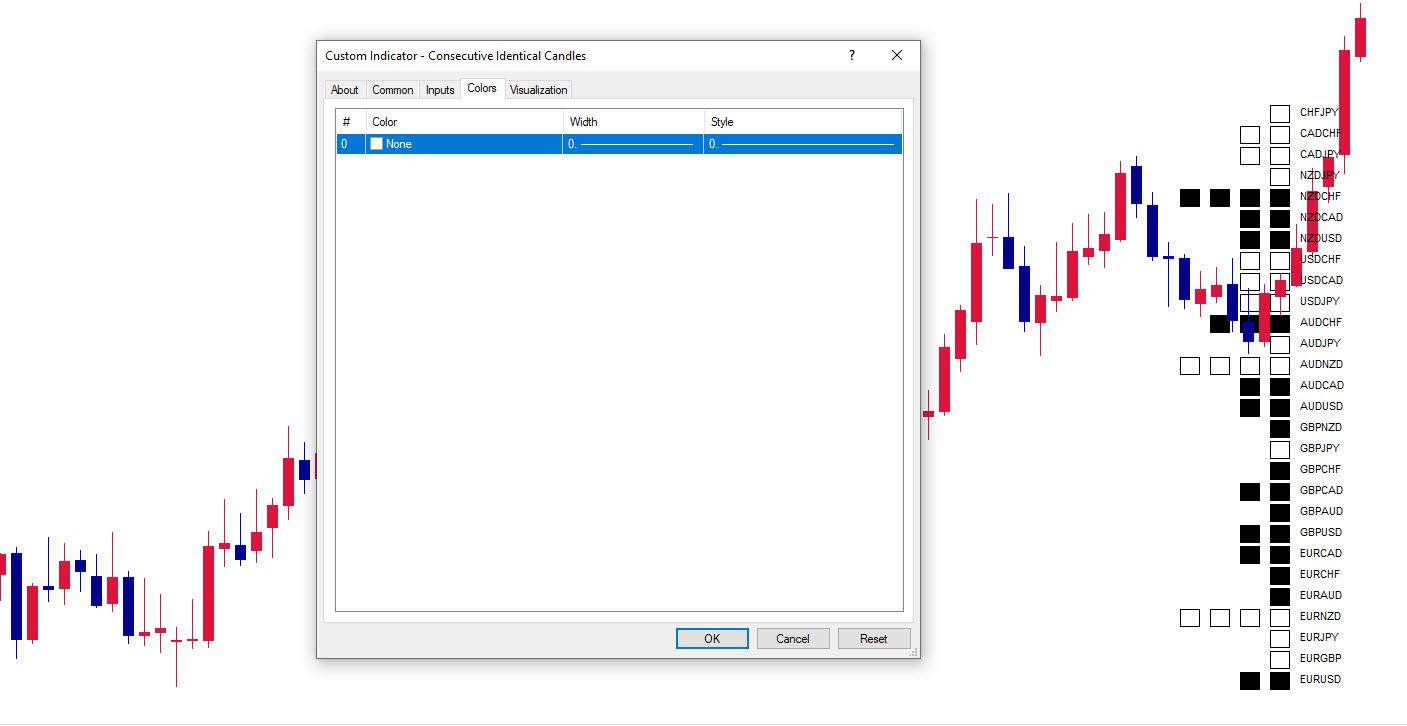Click the AUDCAD label on the chart

pyautogui.click(x=1322, y=385)
